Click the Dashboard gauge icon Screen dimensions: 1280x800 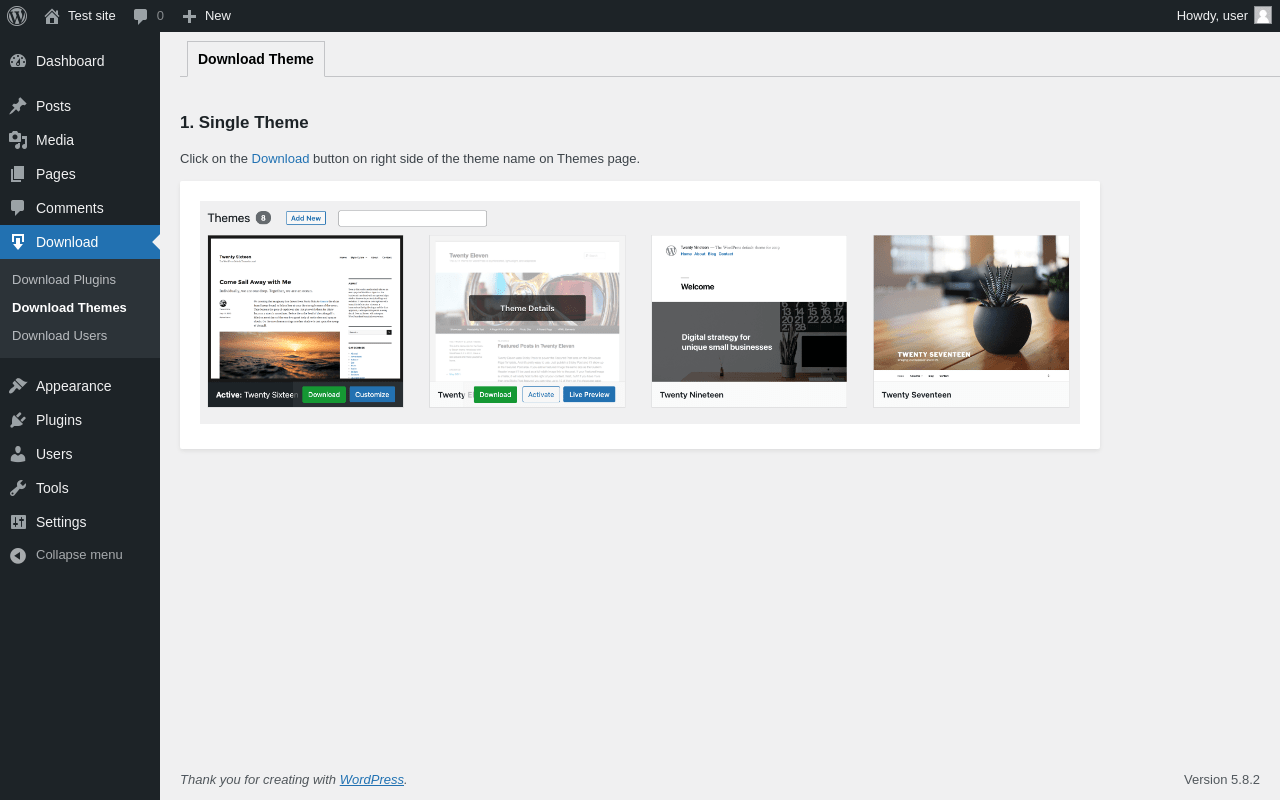(x=18, y=61)
